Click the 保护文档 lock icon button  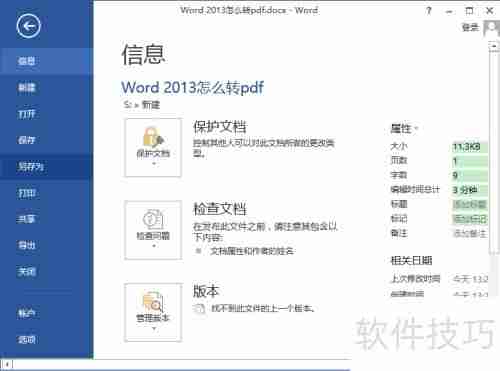[x=153, y=147]
